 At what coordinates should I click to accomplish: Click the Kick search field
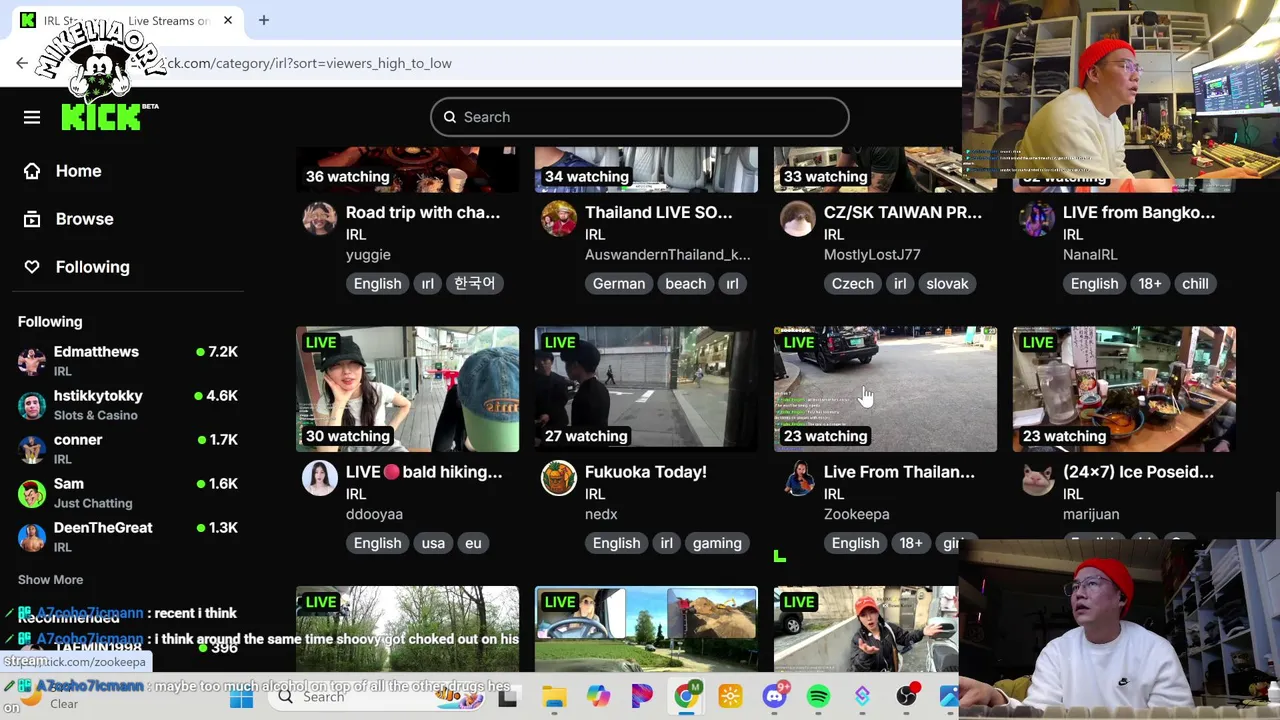pos(640,117)
